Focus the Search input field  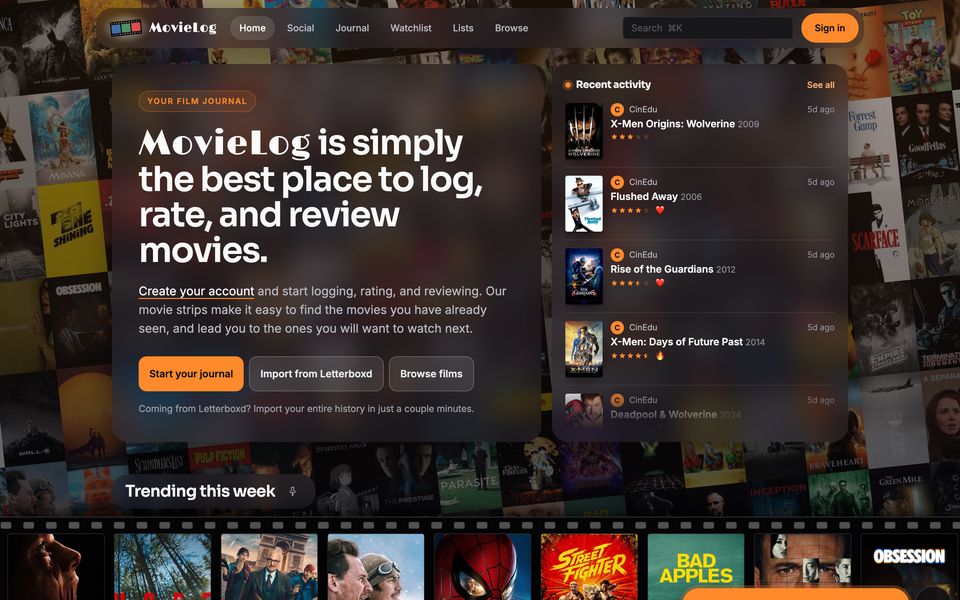pyautogui.click(x=707, y=28)
